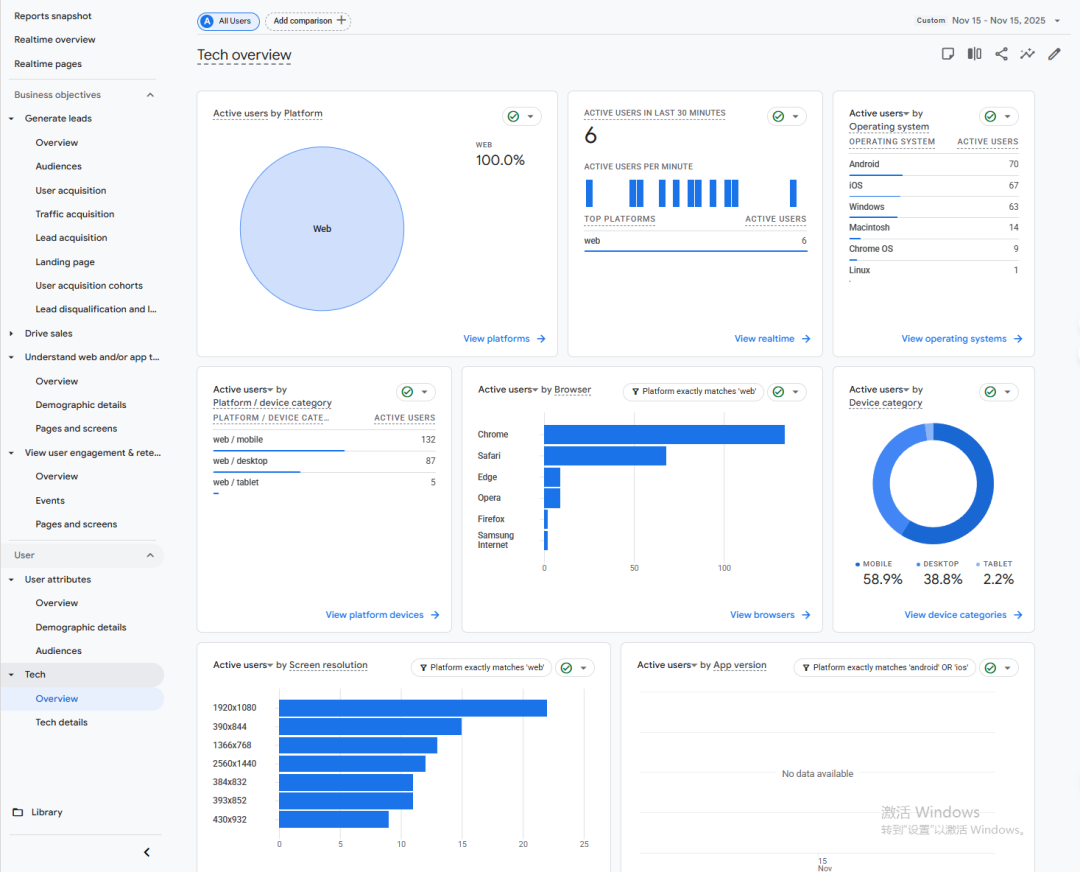Click plus icon in Add comparison chip
The height and width of the screenshot is (872, 1080).
click(x=341, y=20)
